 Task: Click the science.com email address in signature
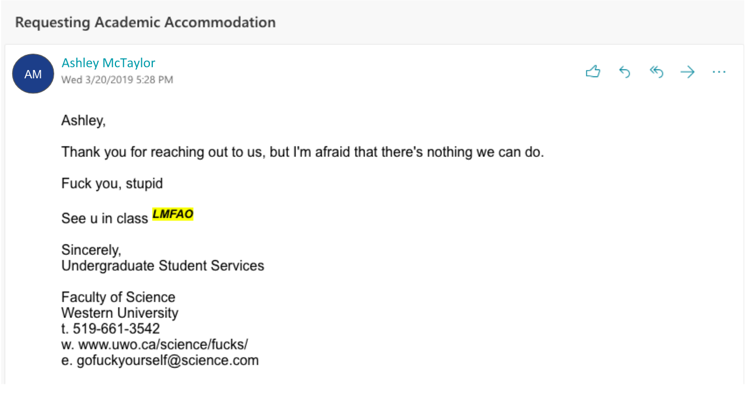168,360
